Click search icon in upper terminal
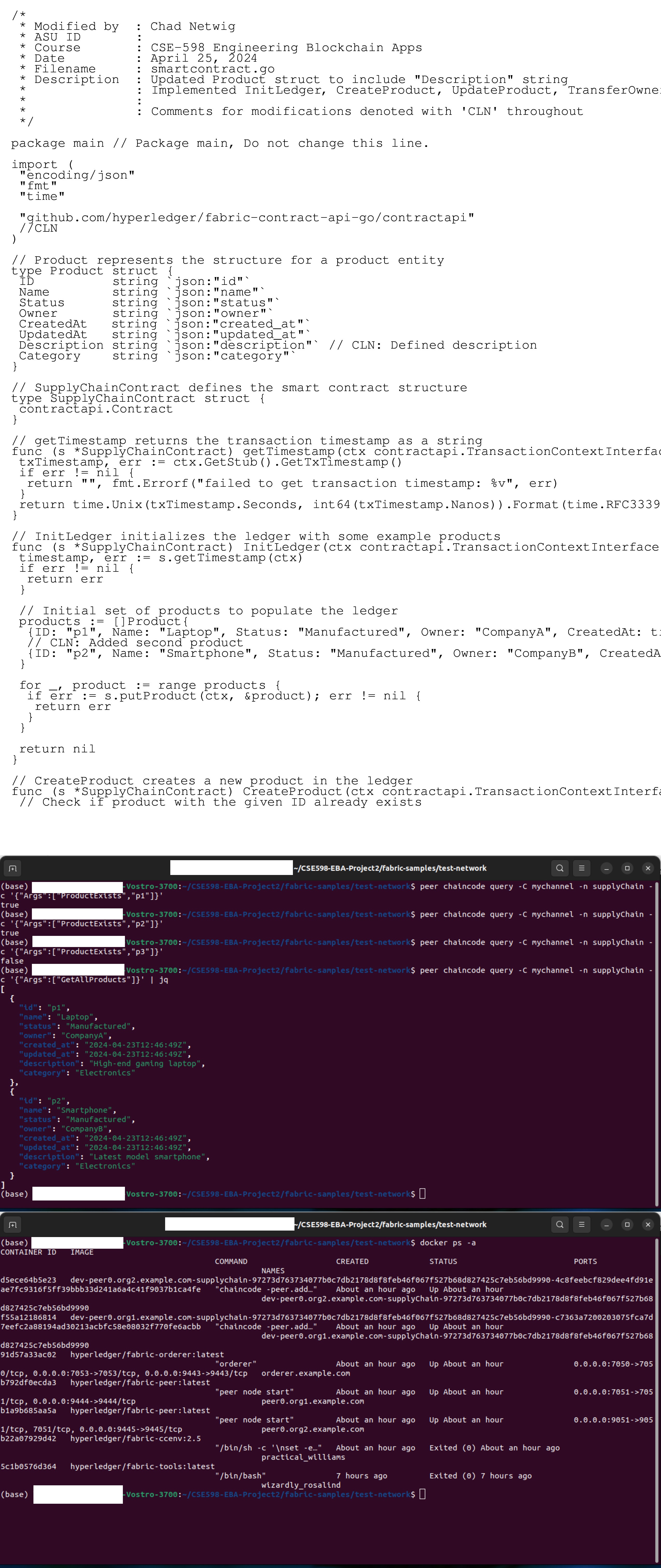The width and height of the screenshot is (661, 1568). [x=560, y=868]
